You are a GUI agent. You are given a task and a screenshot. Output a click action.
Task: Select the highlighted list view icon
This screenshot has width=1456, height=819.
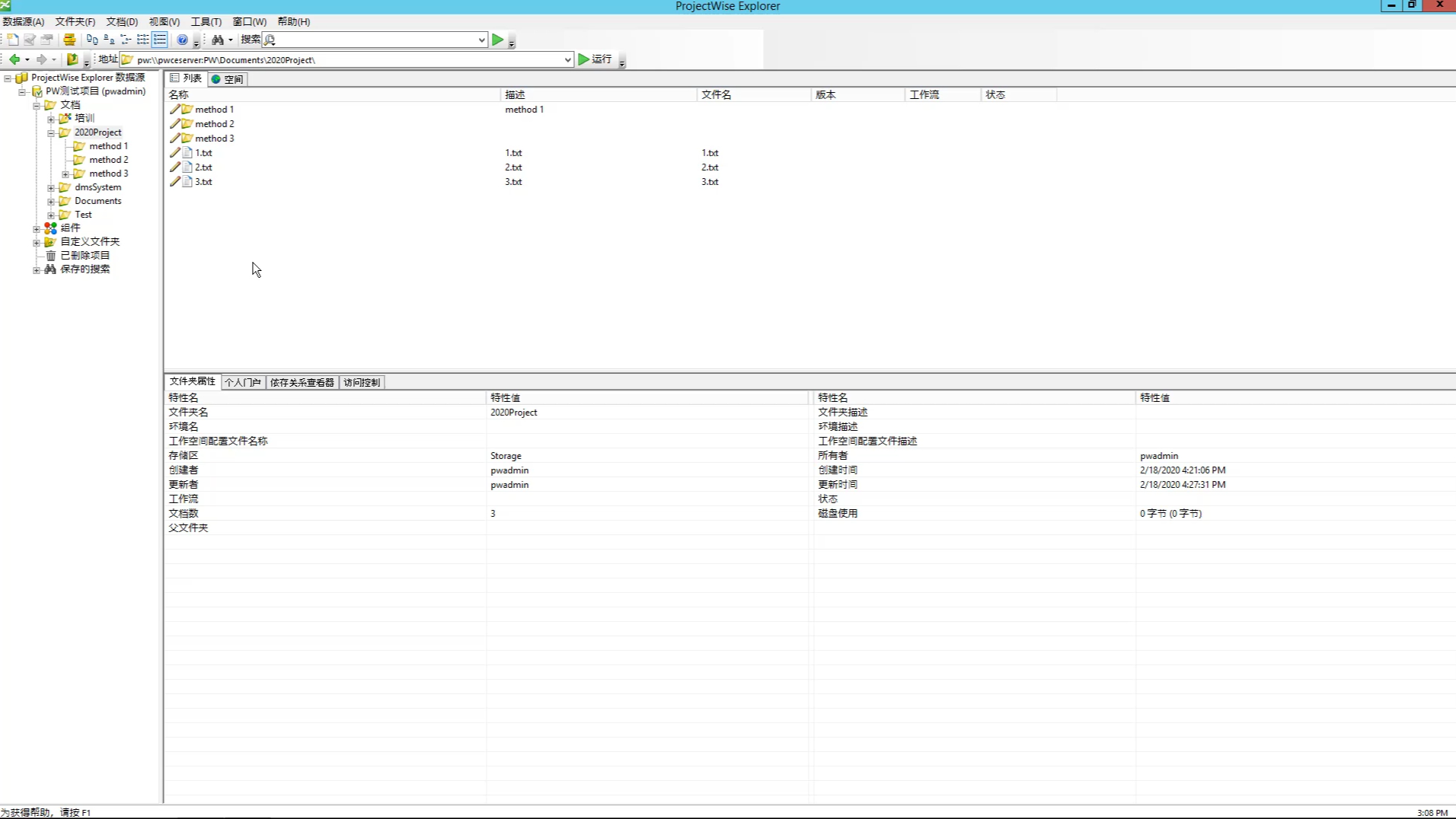tap(160, 40)
